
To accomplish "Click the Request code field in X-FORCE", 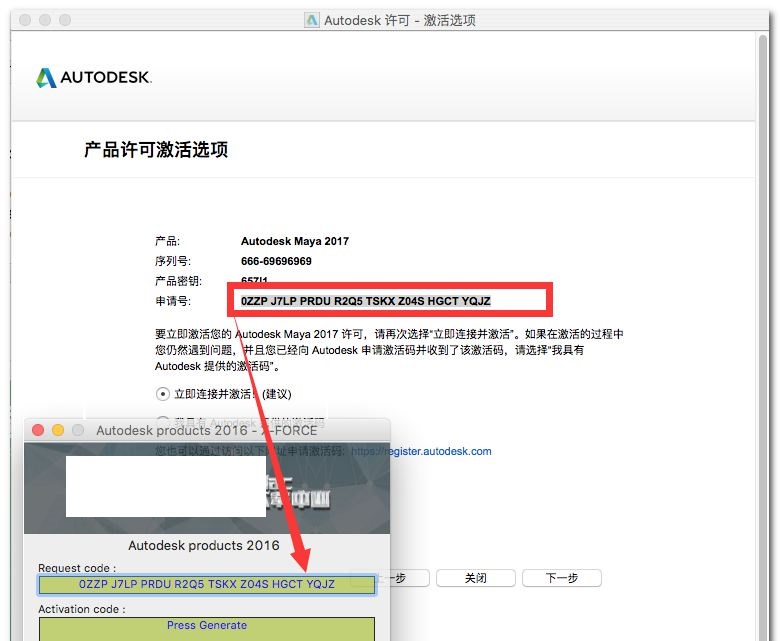I will point(206,584).
